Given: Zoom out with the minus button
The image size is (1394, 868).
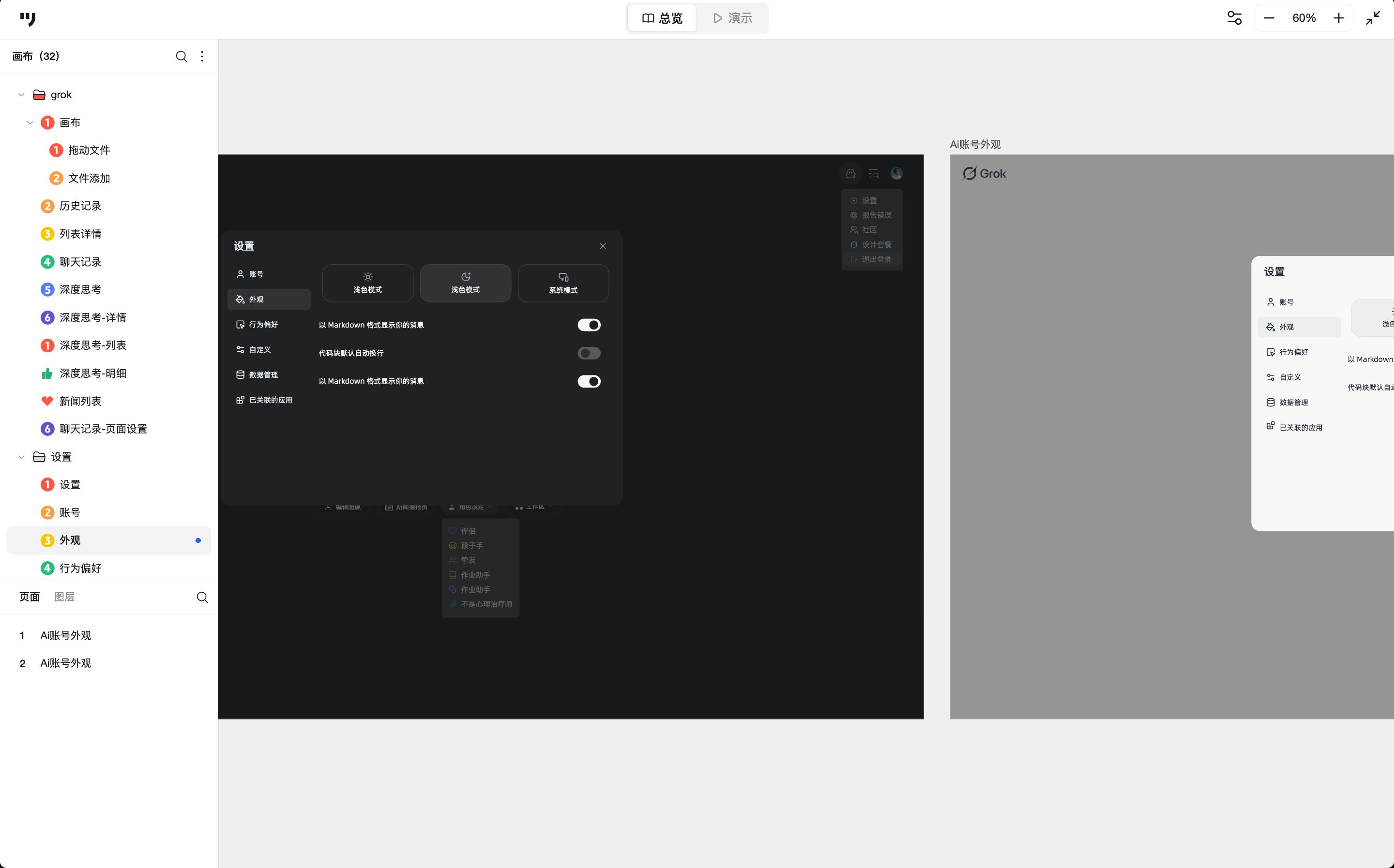Looking at the screenshot, I should tap(1270, 18).
